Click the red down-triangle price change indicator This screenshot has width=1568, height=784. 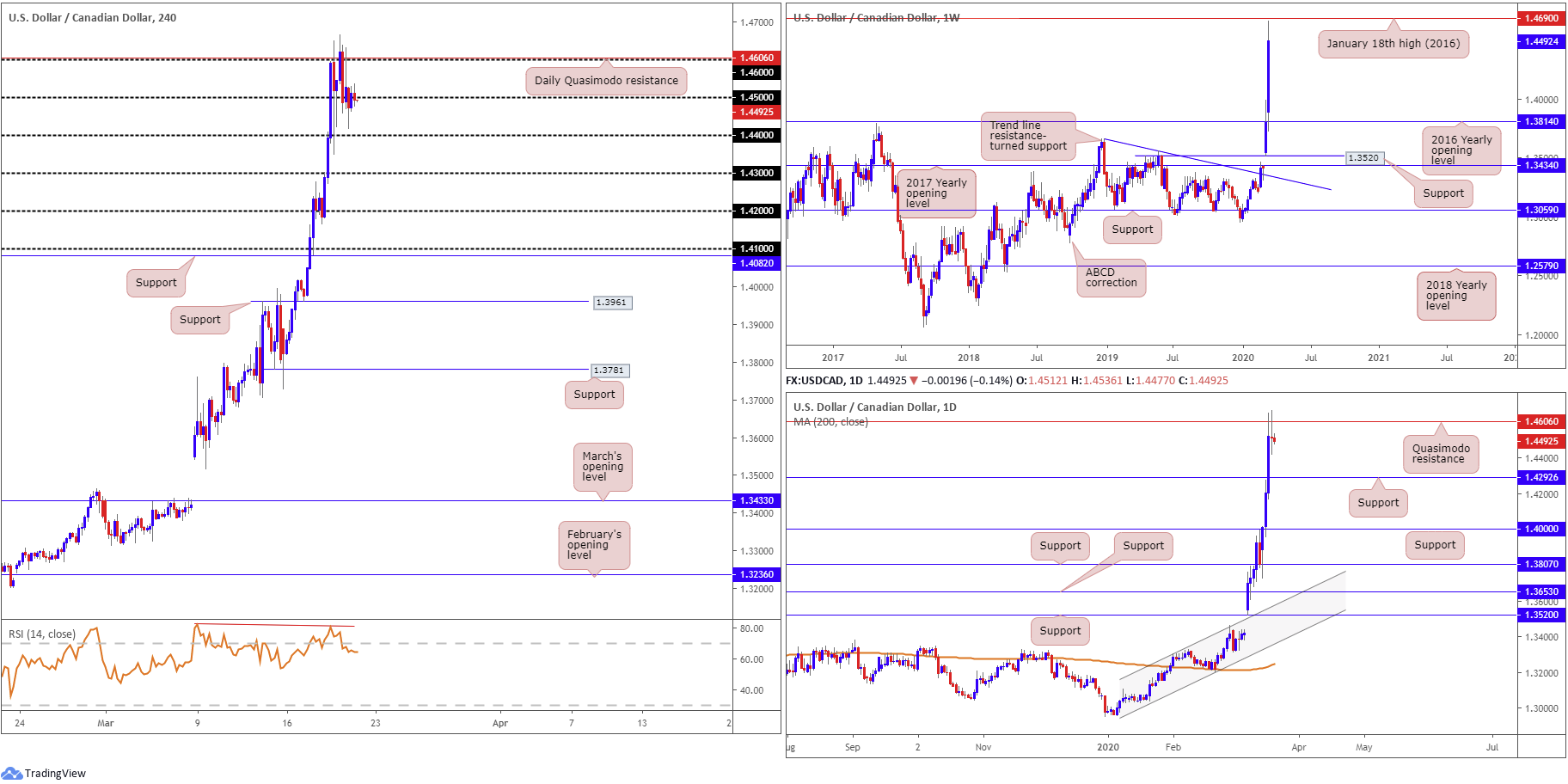[x=913, y=381]
